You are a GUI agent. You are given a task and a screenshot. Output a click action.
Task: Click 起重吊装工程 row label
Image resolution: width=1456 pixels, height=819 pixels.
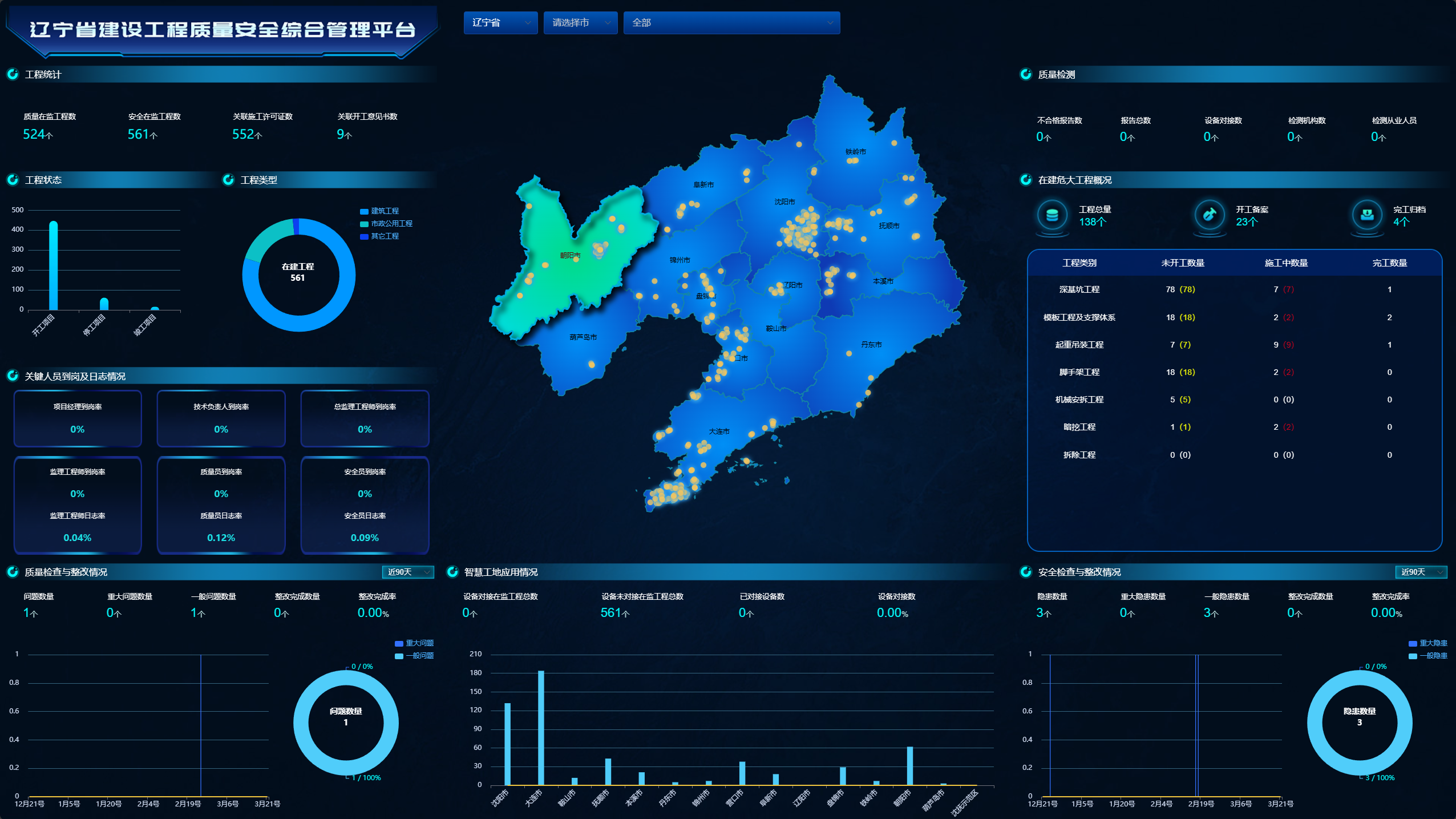point(1079,345)
